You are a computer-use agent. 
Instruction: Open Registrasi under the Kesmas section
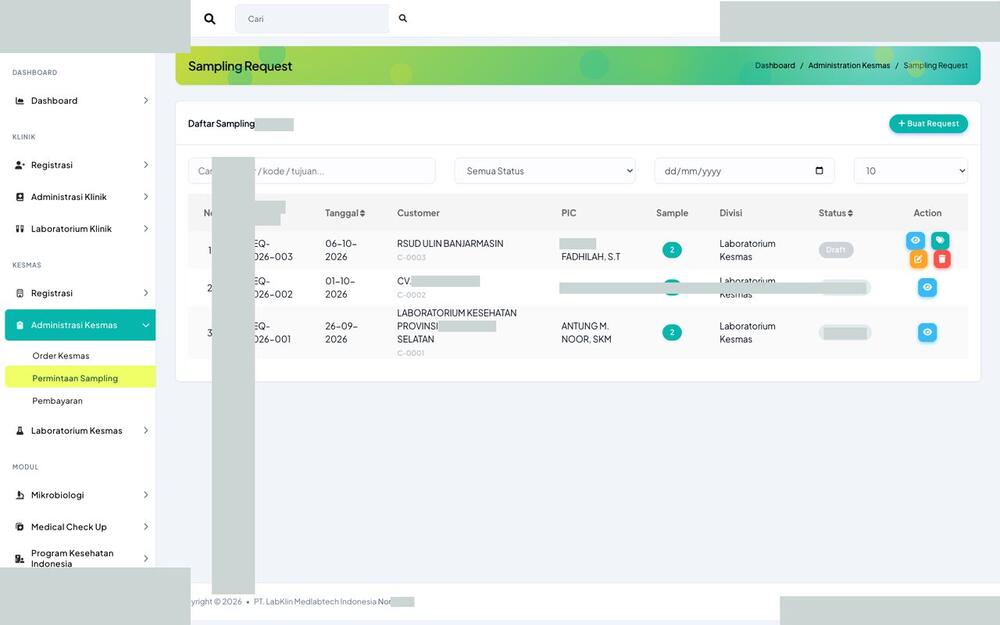click(x=80, y=293)
